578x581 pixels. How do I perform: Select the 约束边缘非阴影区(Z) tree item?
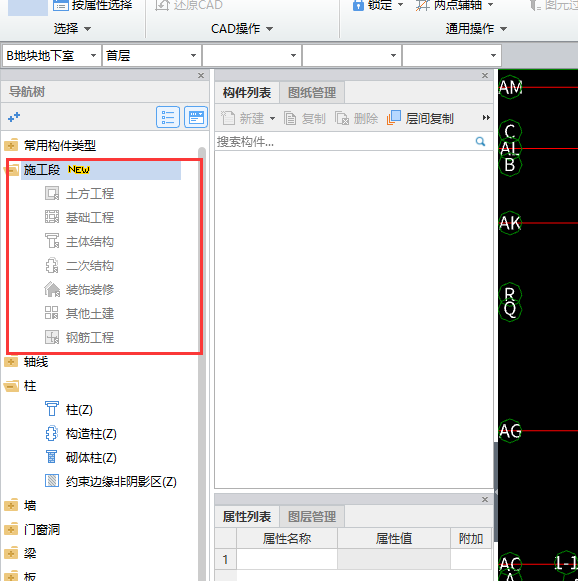coord(121,481)
